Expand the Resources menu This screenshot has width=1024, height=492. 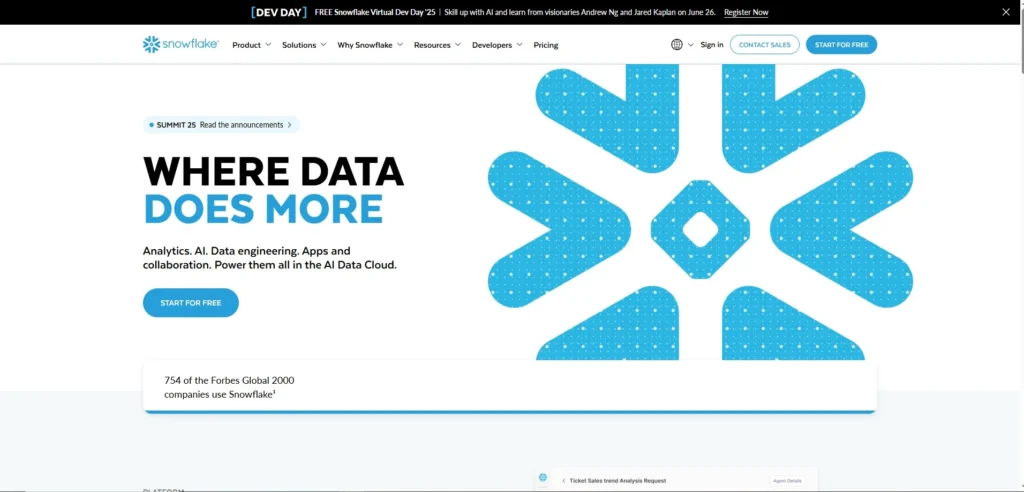pos(437,45)
